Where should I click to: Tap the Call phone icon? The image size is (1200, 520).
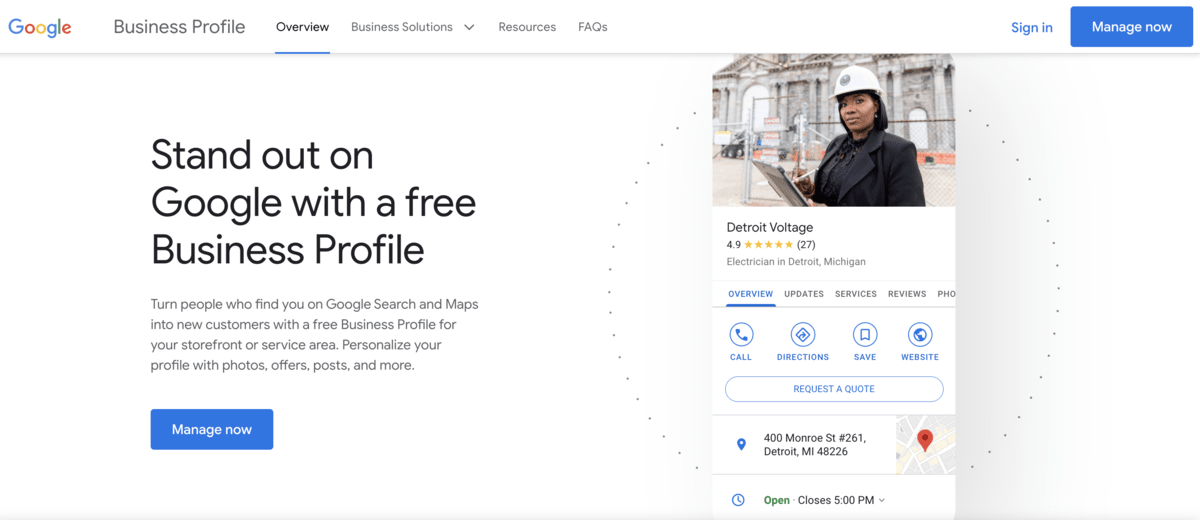tap(741, 334)
